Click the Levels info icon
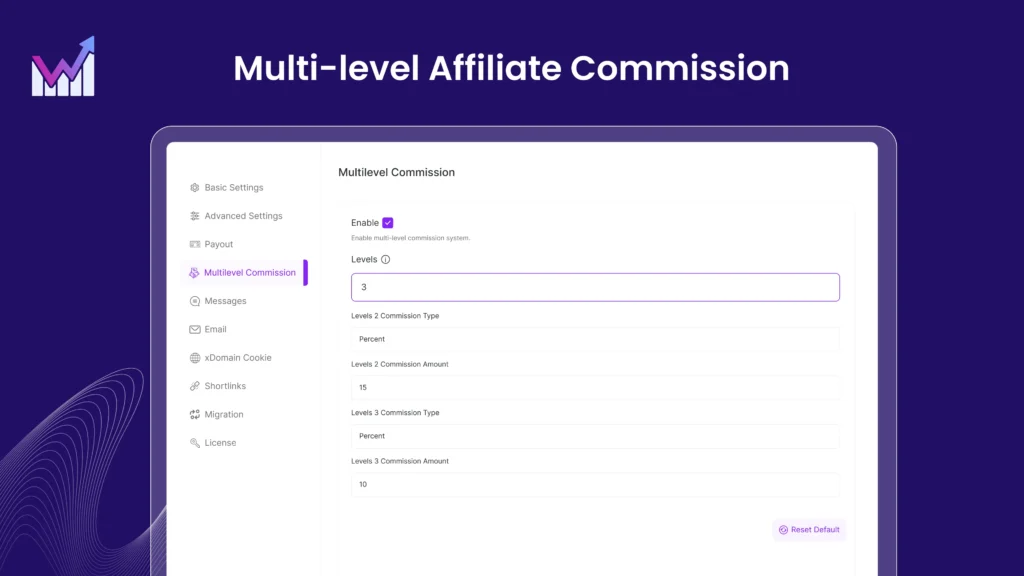Screen dimensions: 1024x576 point(385,259)
